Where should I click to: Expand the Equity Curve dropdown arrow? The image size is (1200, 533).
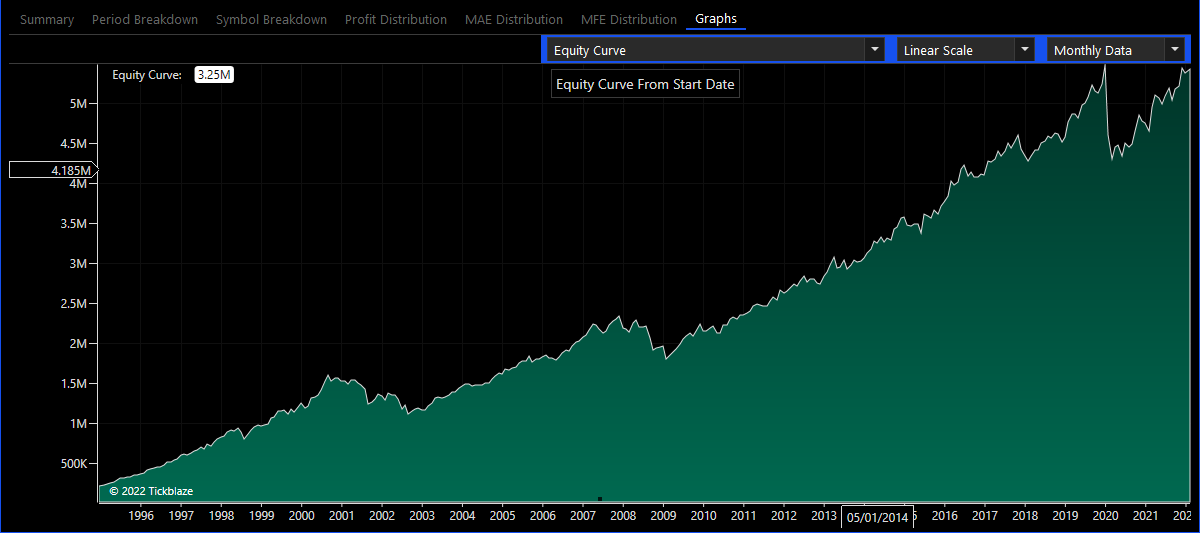[875, 50]
